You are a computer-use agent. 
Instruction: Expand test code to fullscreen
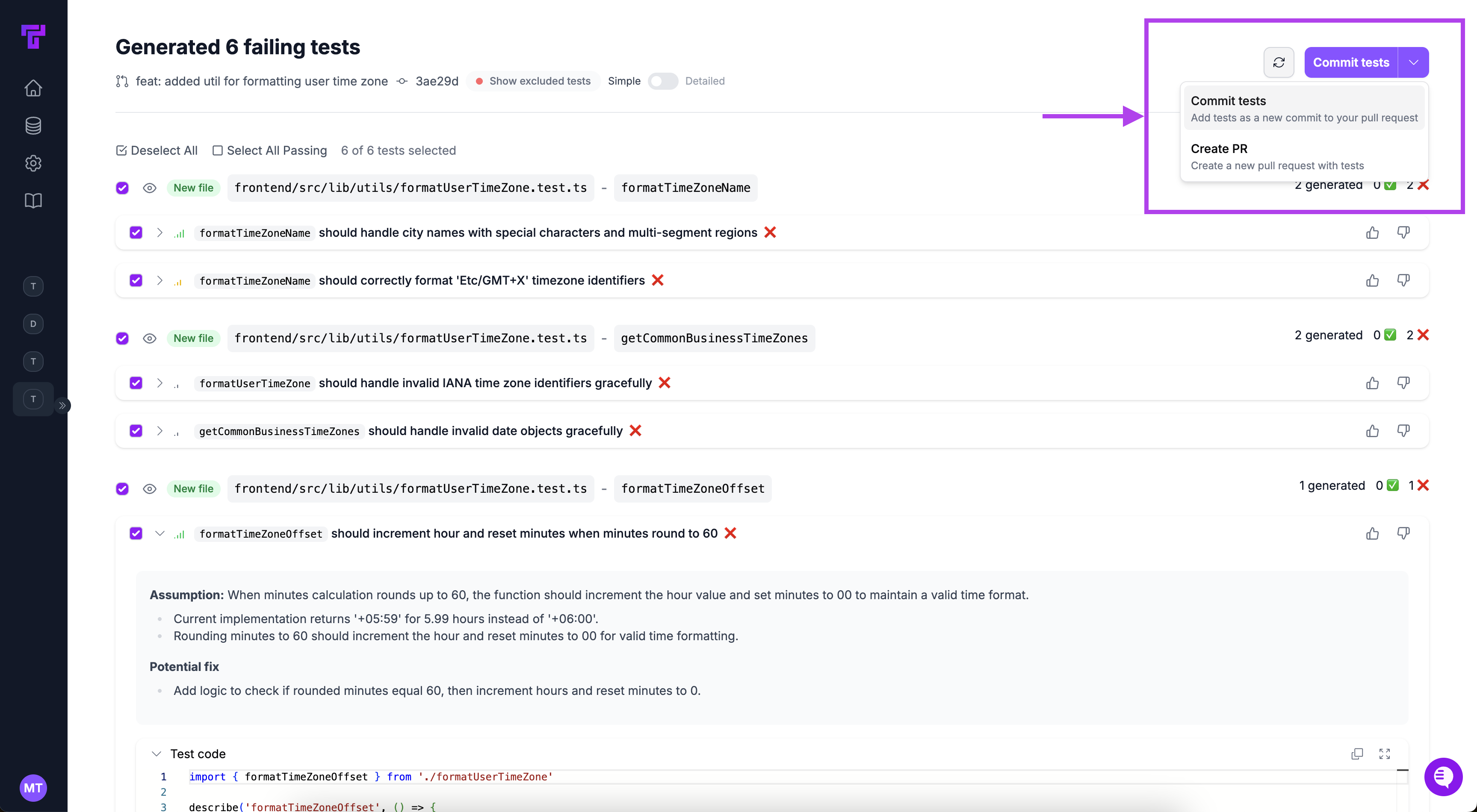(1384, 753)
